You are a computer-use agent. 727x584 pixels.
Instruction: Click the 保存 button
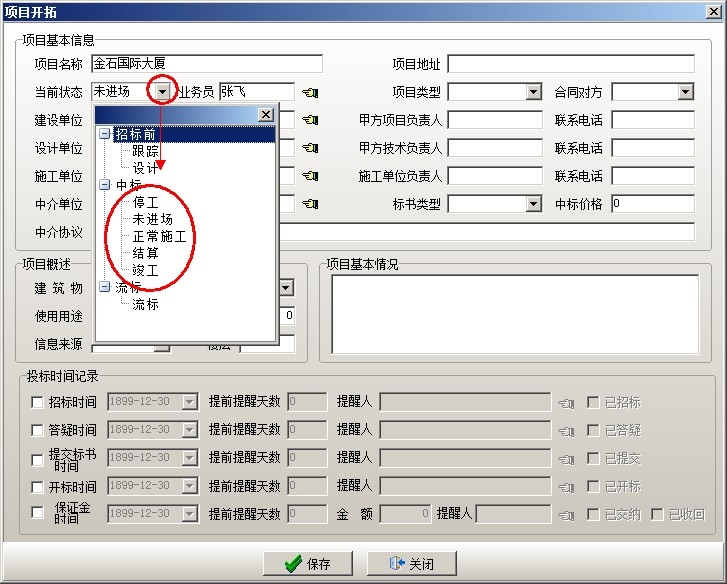[308, 563]
